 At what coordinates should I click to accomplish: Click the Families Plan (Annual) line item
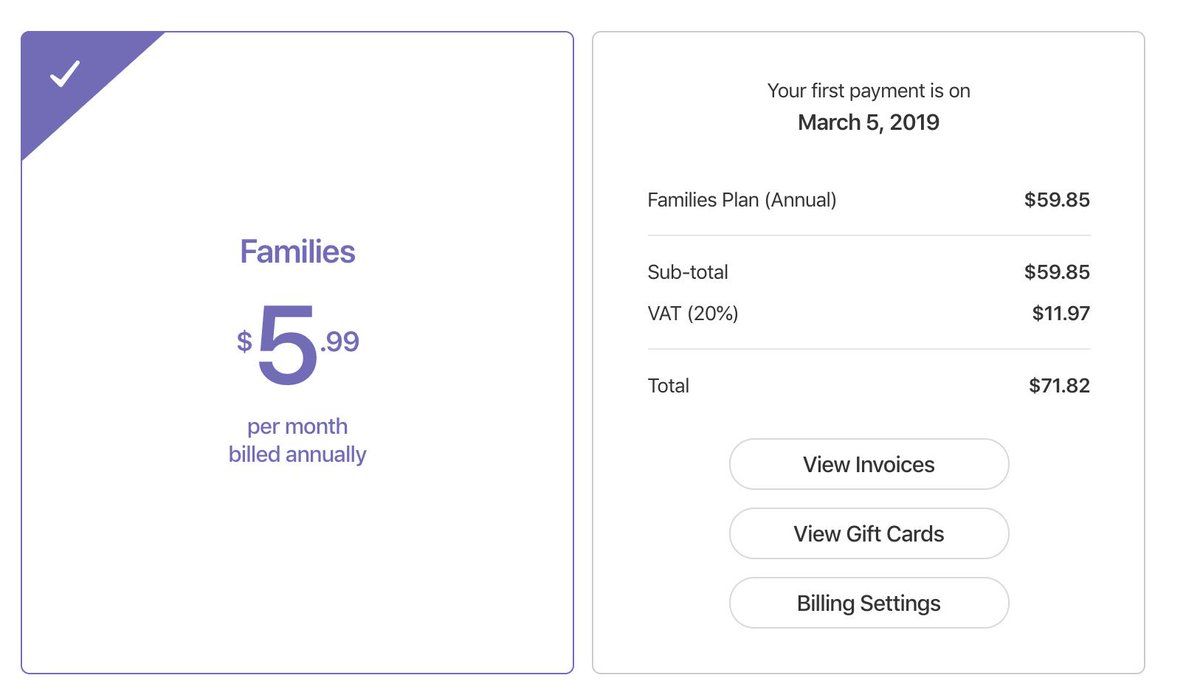[741, 200]
